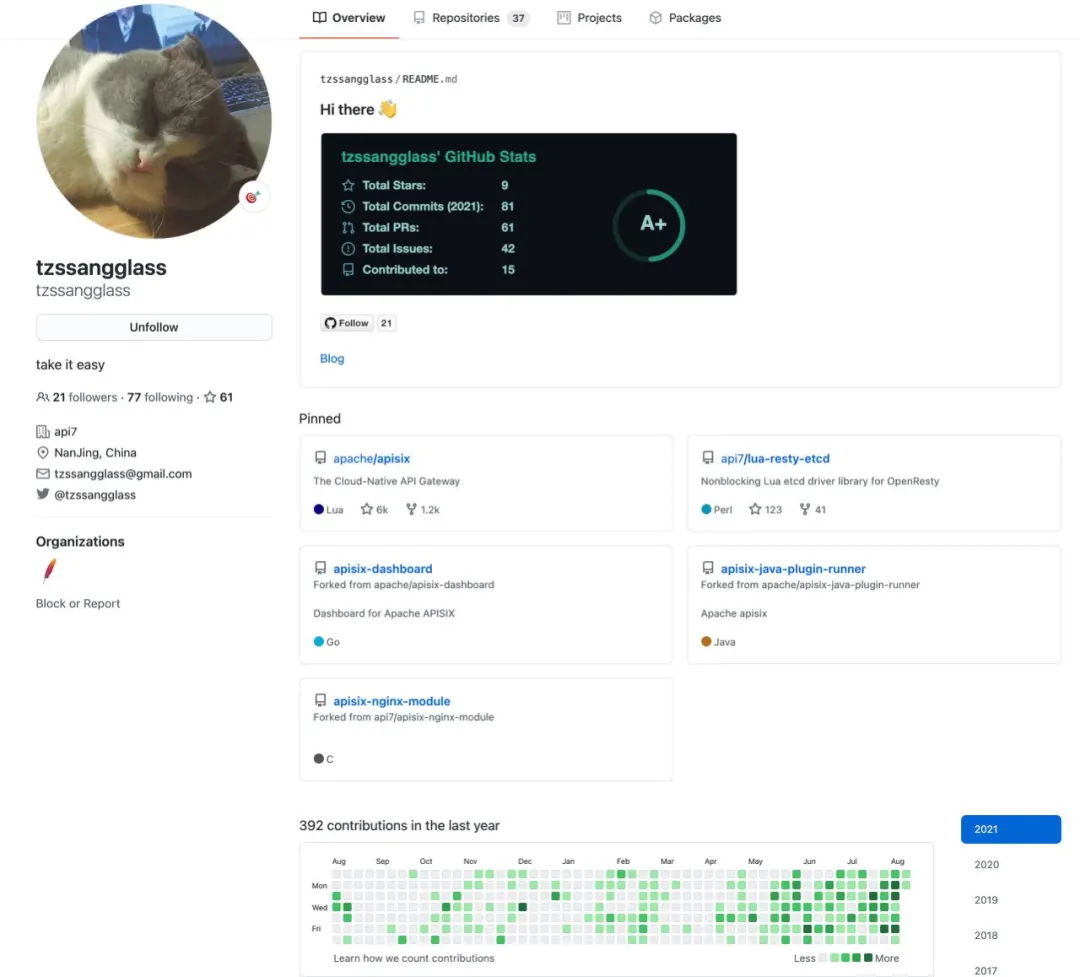
Task: Click the Repositories tab count badge 37
Action: tap(518, 19)
